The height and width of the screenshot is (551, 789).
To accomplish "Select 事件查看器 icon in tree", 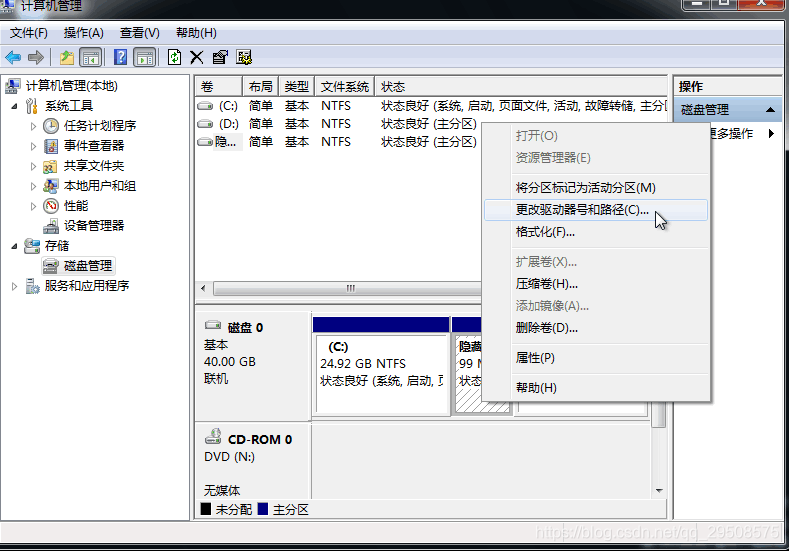I will tap(51, 146).
